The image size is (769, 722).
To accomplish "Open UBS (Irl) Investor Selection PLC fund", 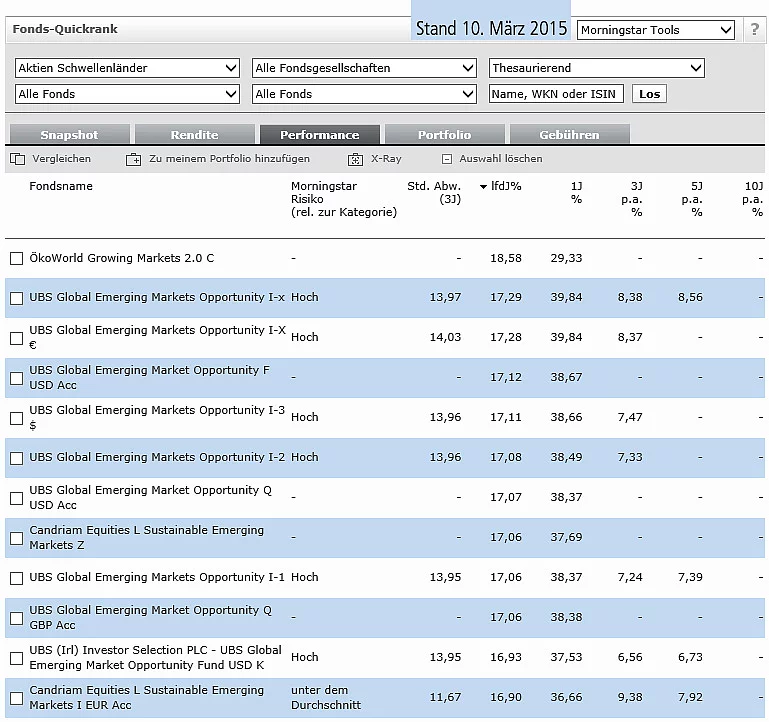I will (155, 657).
